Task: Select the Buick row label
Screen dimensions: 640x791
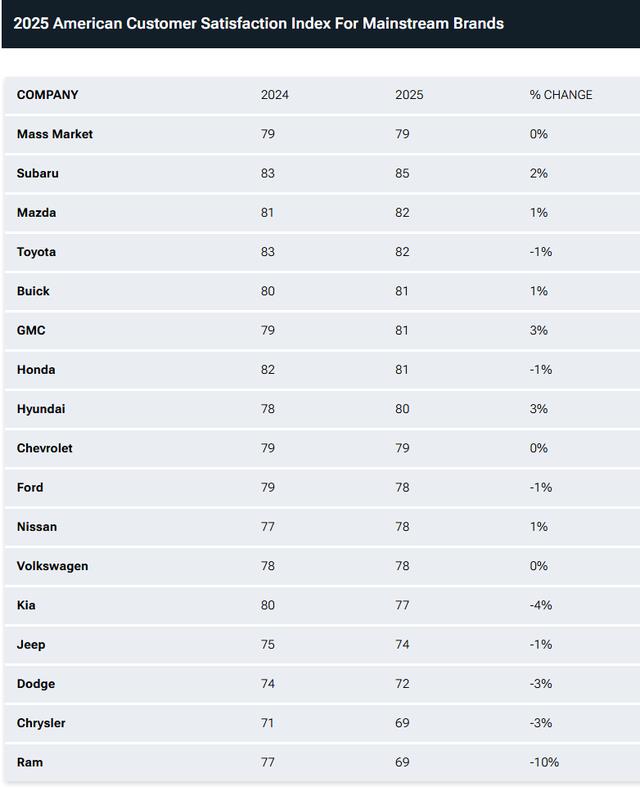Action: 33,291
